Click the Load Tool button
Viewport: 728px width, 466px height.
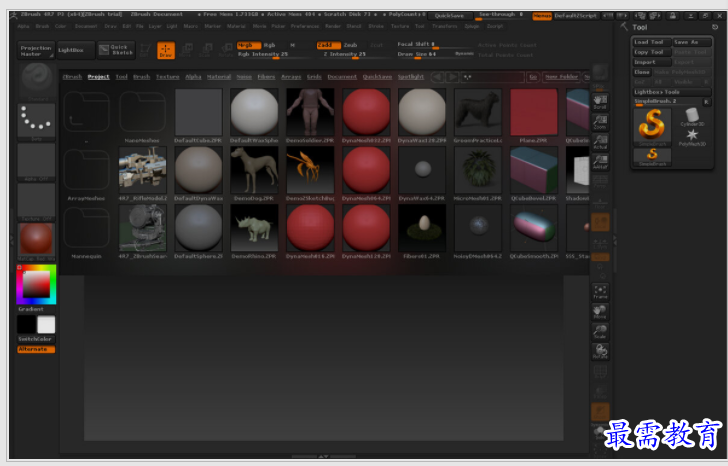(649, 42)
